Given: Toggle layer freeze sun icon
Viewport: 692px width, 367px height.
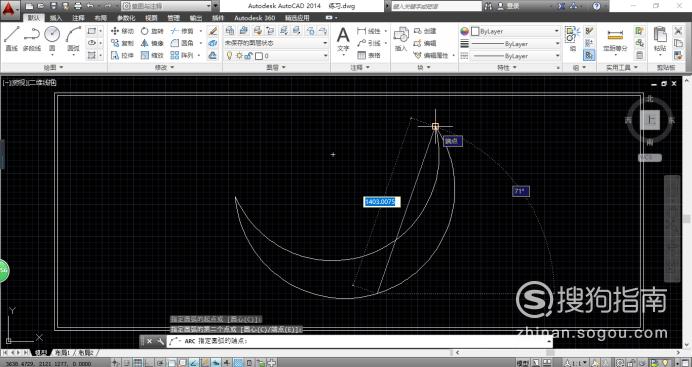Looking at the screenshot, I should [x=239, y=56].
